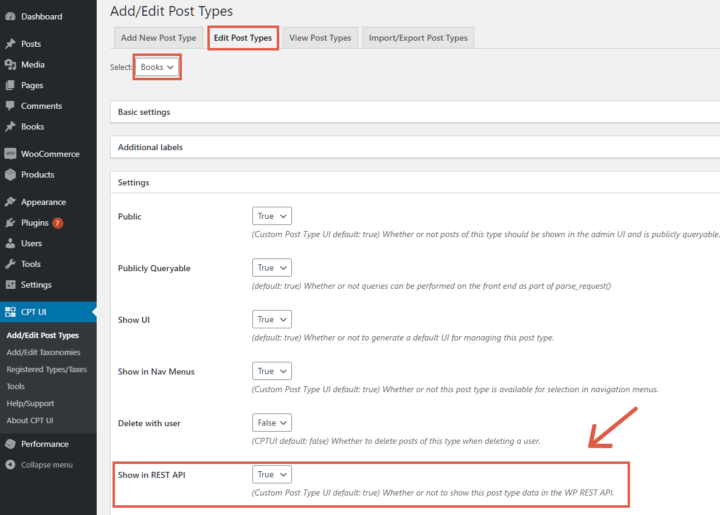
Task: Click the Show UI setting label
Action: tap(134, 320)
